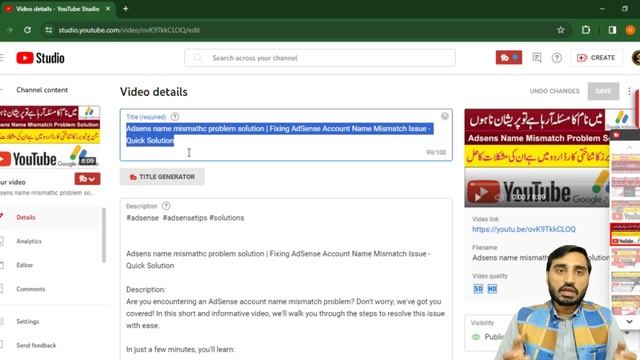The height and width of the screenshot is (360, 640).
Task: Click the Video details heading
Action: [x=154, y=92]
